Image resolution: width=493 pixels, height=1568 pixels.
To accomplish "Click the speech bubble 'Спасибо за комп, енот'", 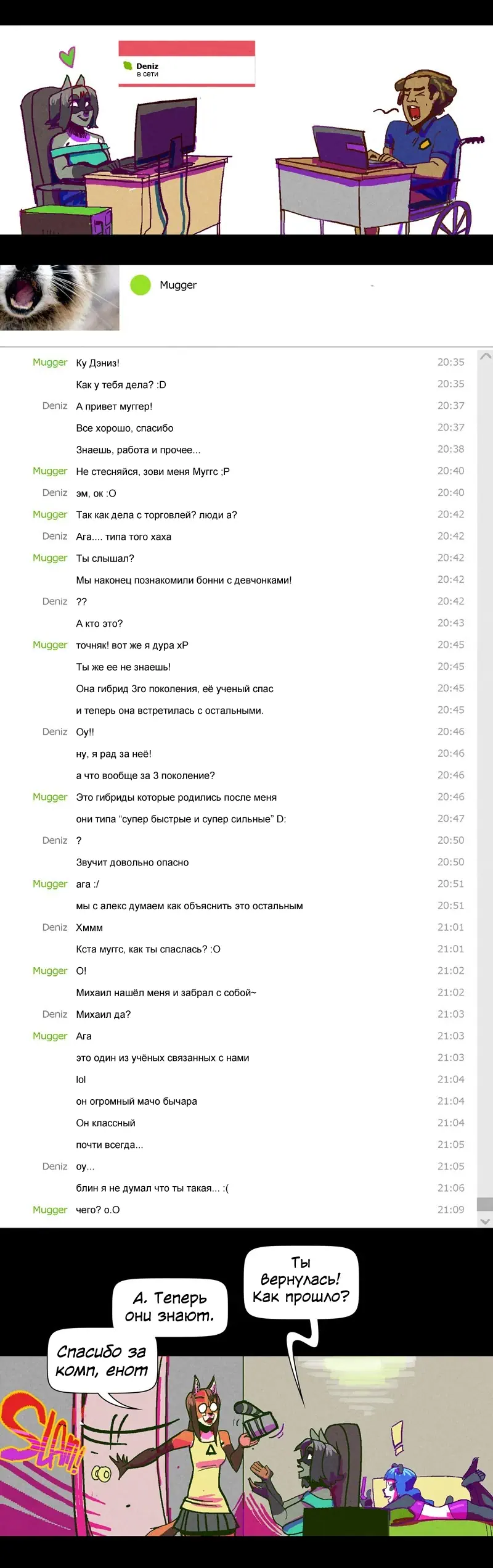I will [102, 1362].
